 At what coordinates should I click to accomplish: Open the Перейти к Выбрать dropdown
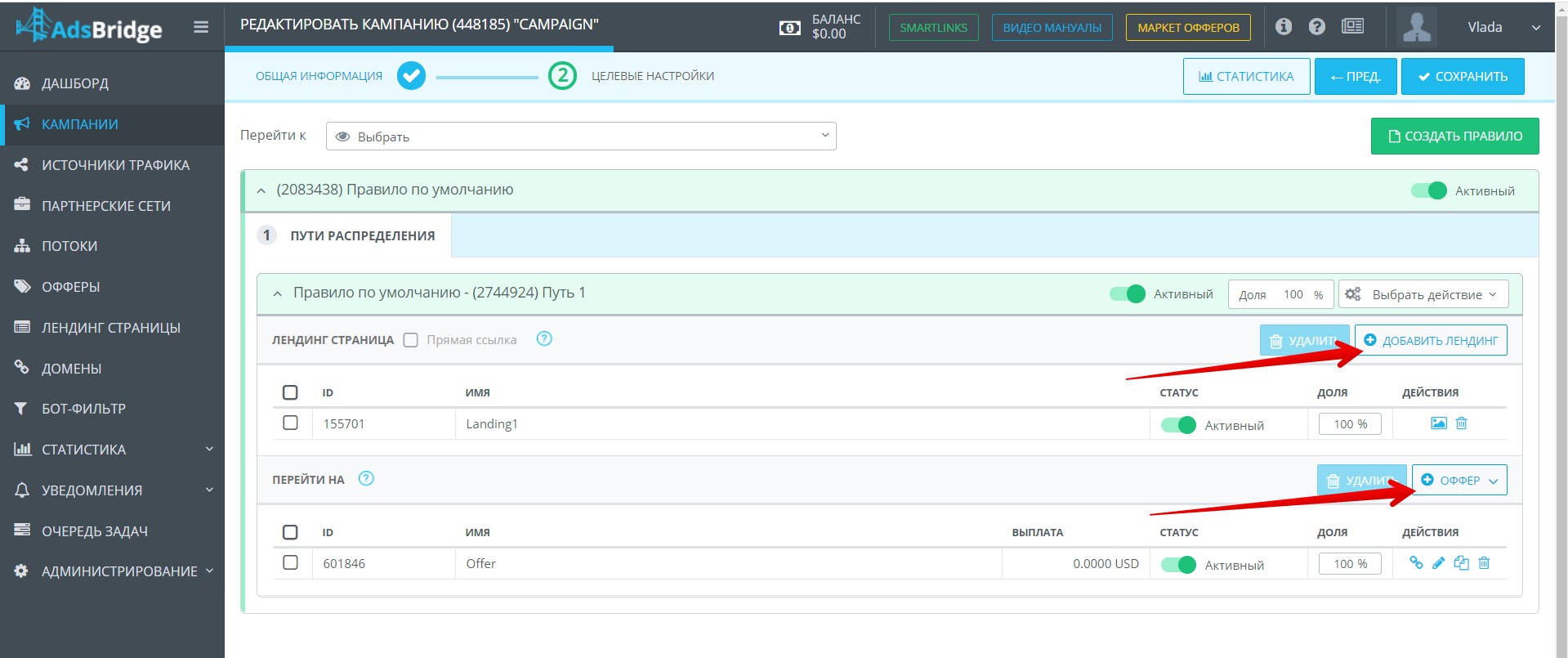[581, 137]
